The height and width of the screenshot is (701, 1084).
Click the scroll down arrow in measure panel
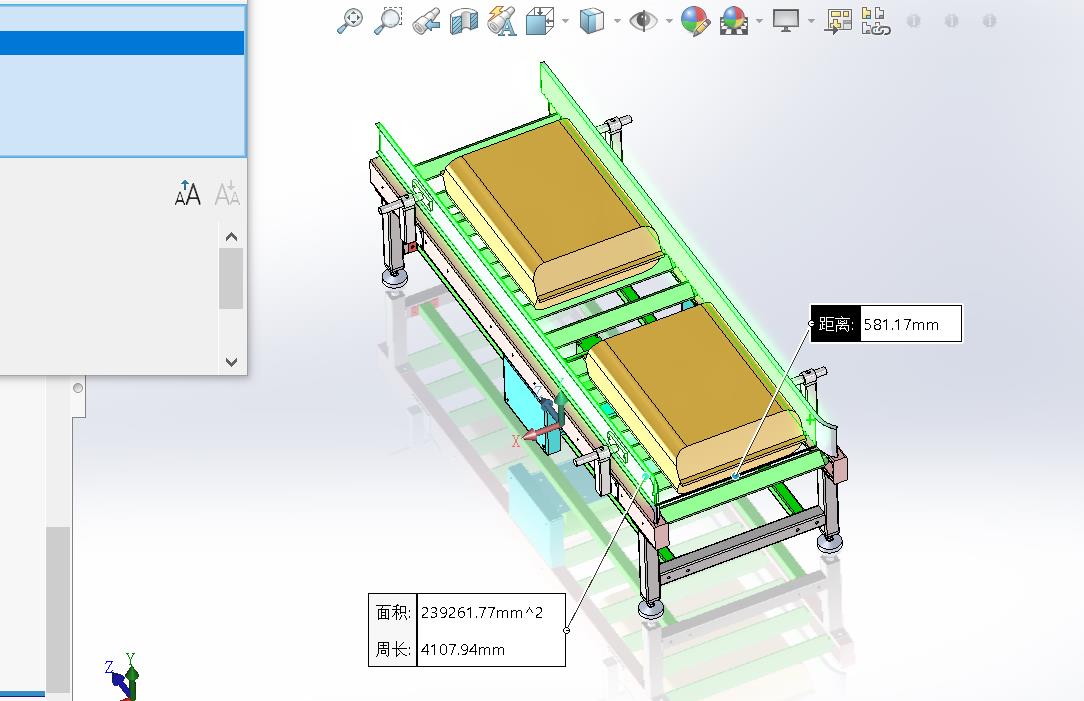click(231, 362)
